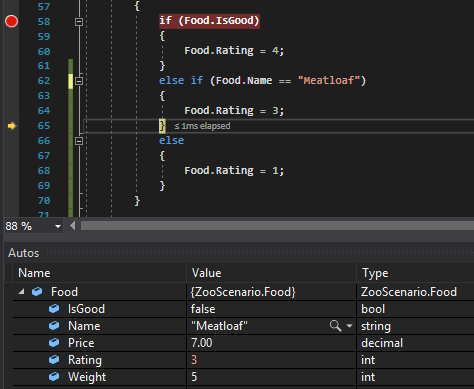Select the Price property icon
This screenshot has width=474, height=389.
pyautogui.click(x=54, y=343)
